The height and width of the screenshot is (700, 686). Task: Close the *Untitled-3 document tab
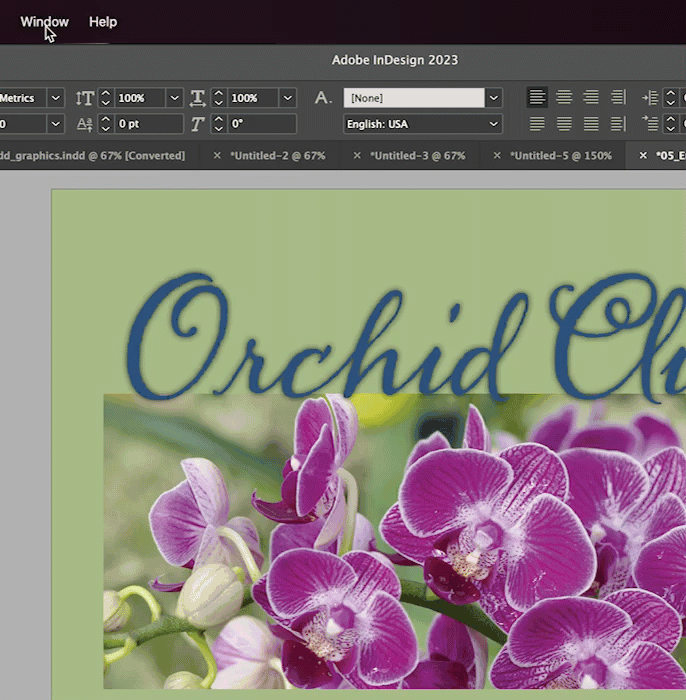(357, 155)
